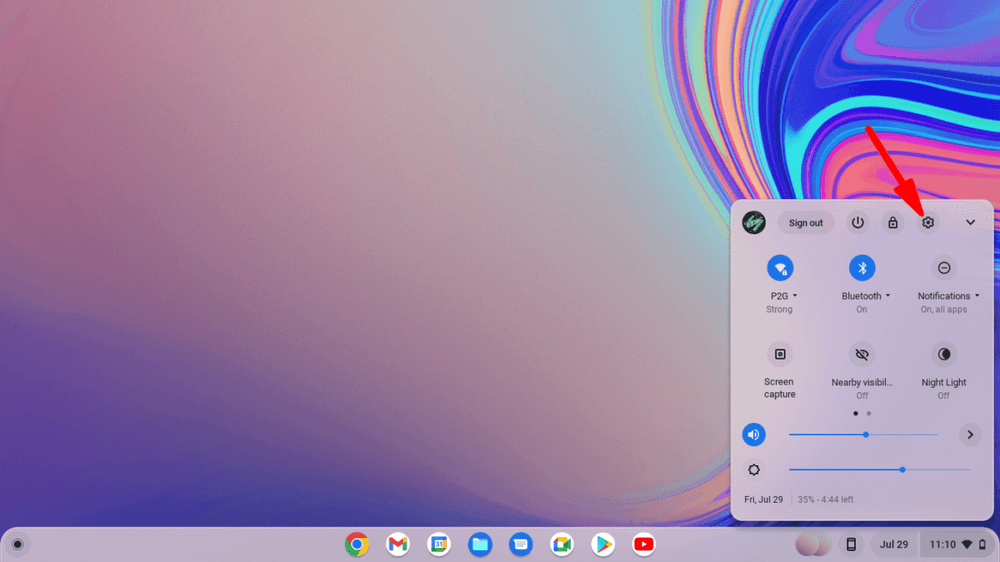Viewport: 1000px width, 562px height.
Task: Launch YouTube from the shelf
Action: 644,544
